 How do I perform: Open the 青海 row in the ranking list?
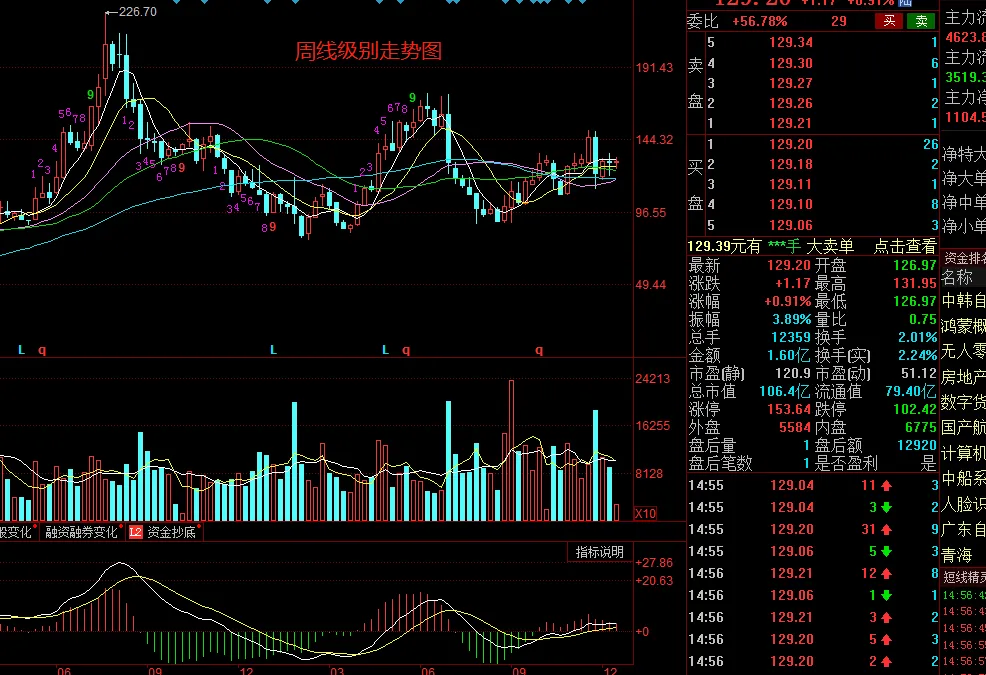[x=957, y=555]
